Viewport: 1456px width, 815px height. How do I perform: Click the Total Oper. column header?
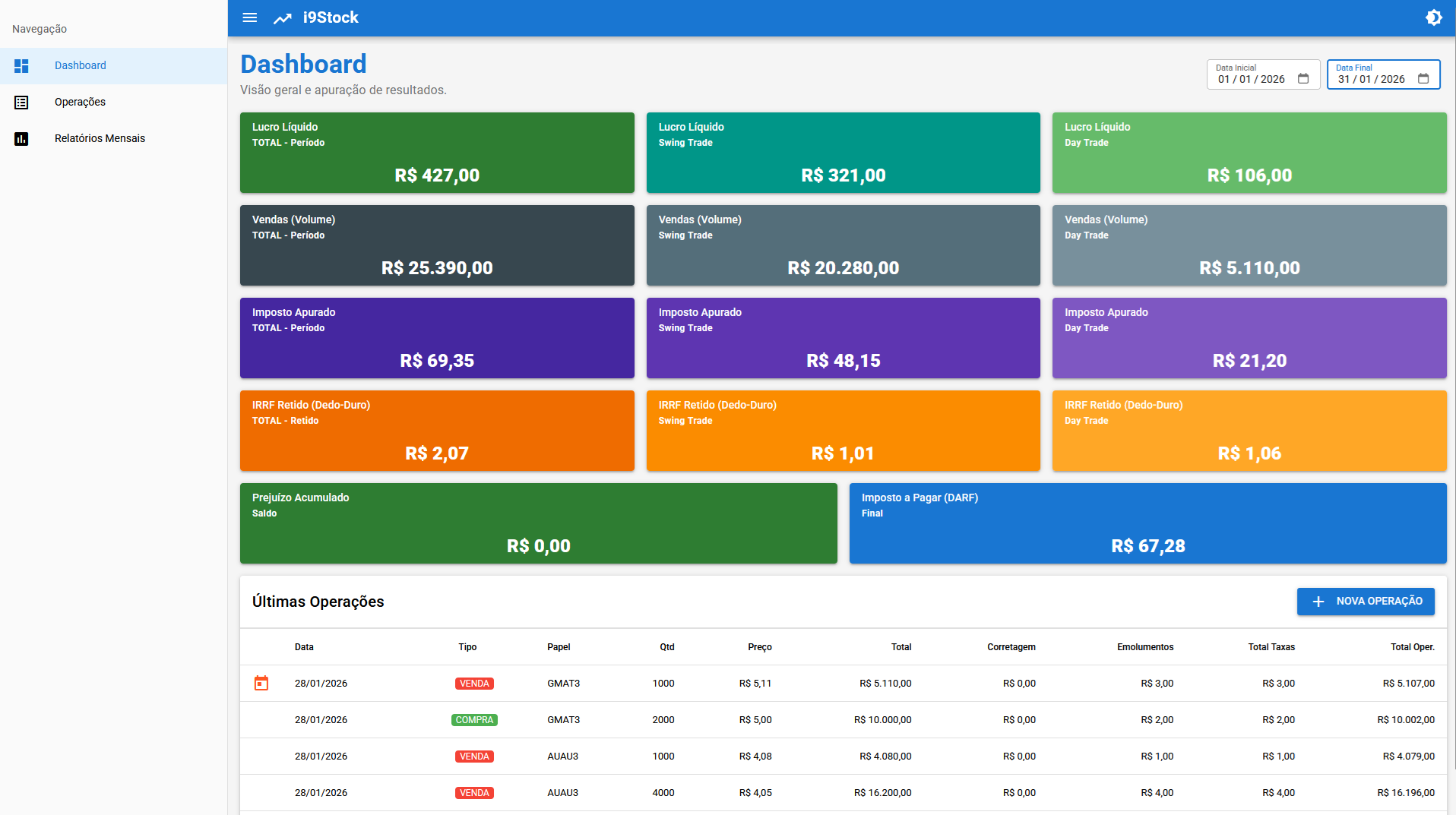pyautogui.click(x=1413, y=647)
